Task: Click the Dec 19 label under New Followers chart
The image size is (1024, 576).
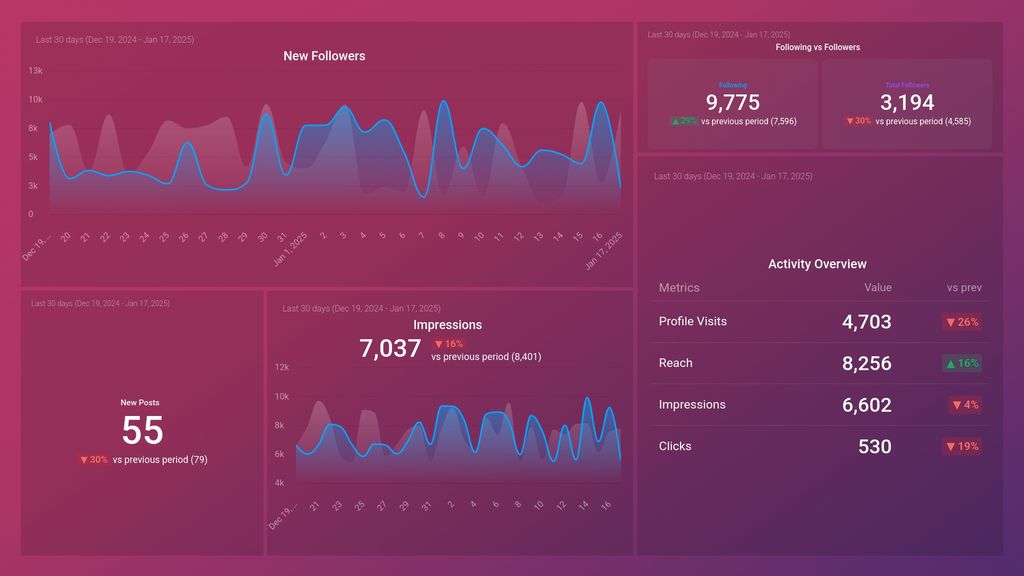Action: tap(36, 249)
